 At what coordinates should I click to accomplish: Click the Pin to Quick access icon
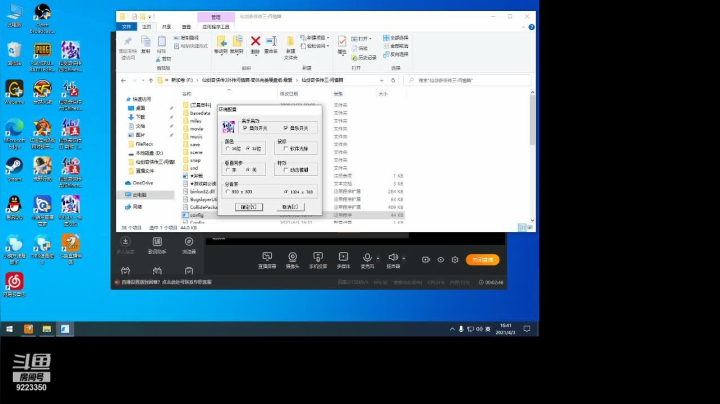pos(128,41)
